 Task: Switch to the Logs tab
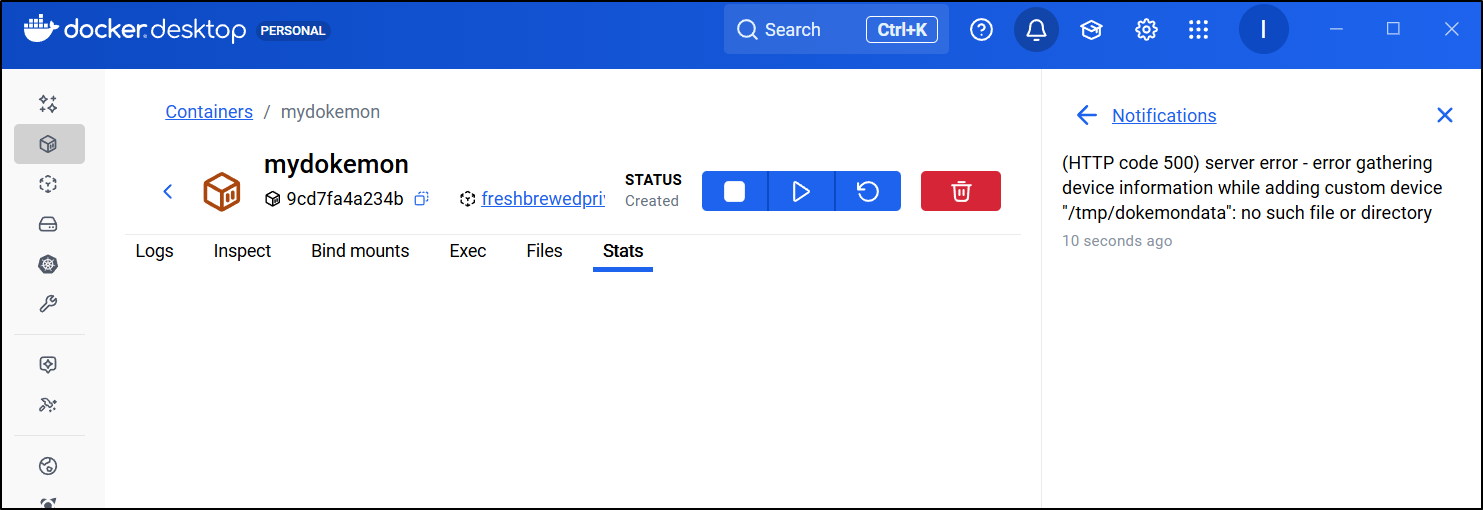(154, 251)
